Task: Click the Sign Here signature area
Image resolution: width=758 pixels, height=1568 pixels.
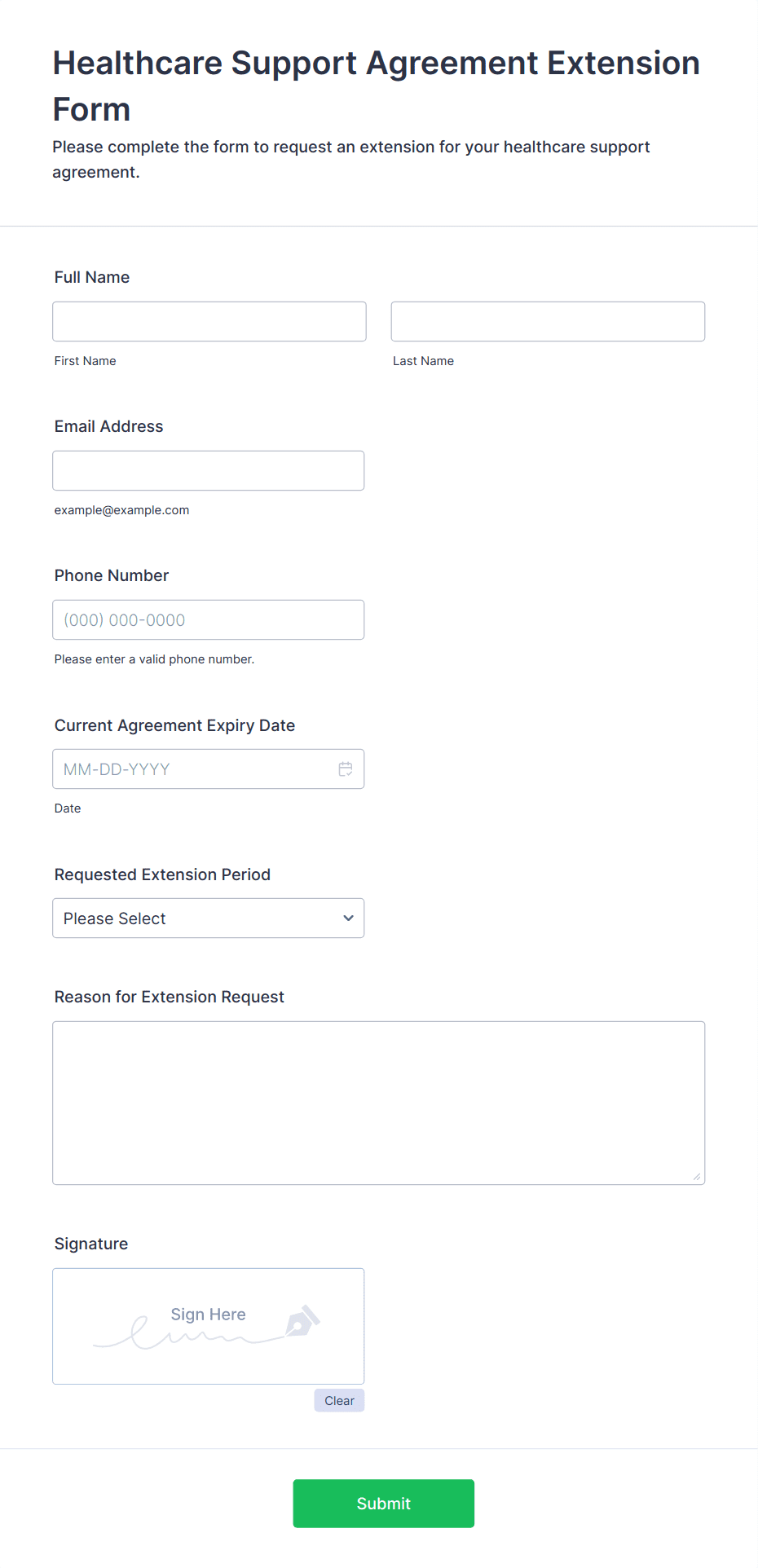Action: (x=209, y=1327)
